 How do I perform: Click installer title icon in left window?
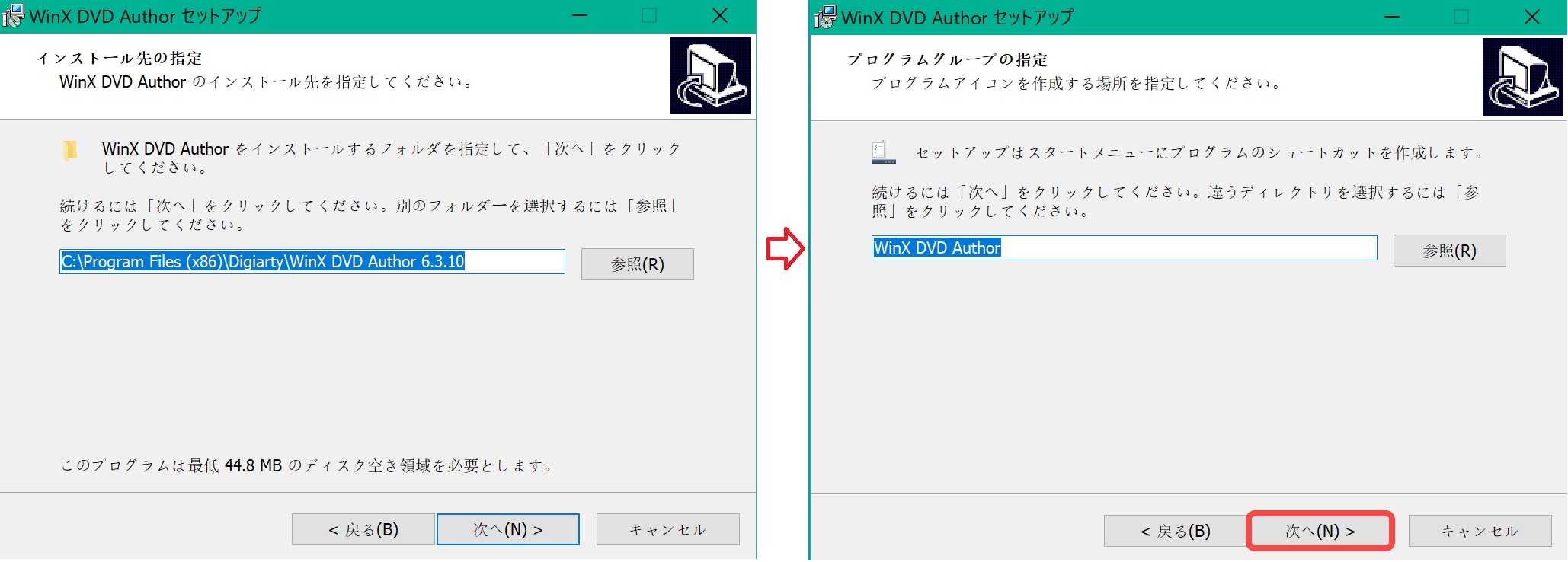pyautogui.click(x=13, y=15)
